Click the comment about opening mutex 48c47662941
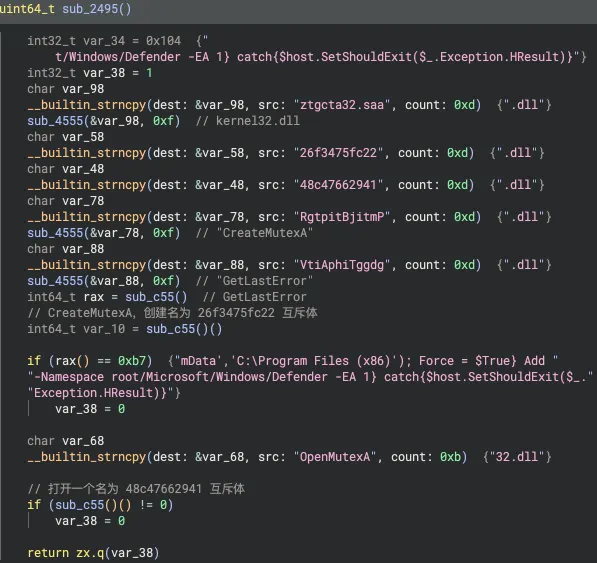The image size is (597, 563). [136, 488]
